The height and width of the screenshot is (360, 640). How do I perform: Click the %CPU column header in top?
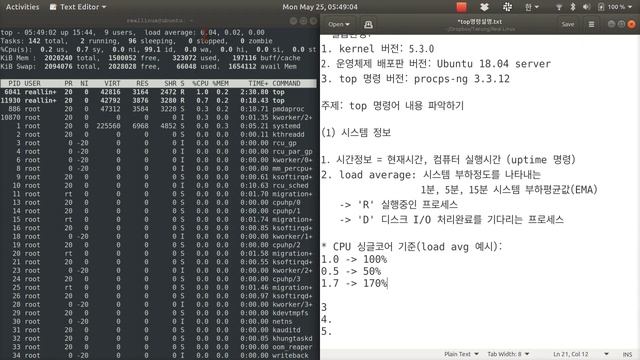tap(200, 83)
